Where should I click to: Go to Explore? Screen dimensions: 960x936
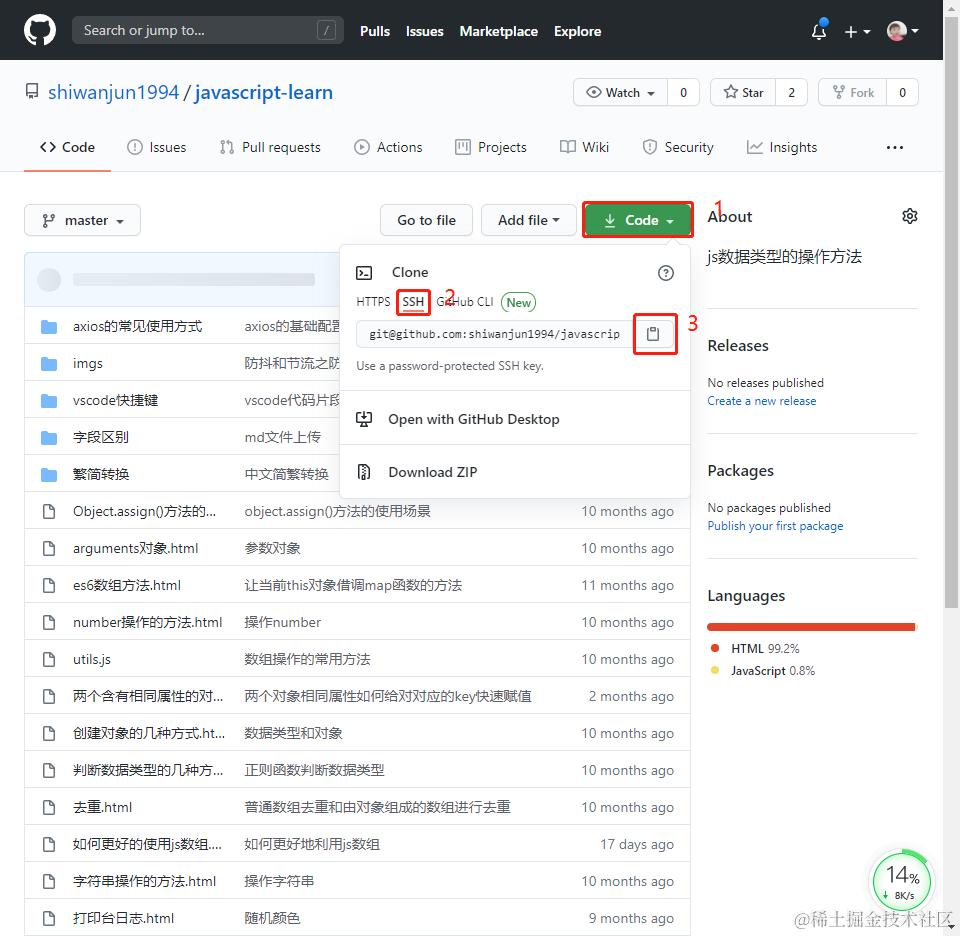(577, 31)
